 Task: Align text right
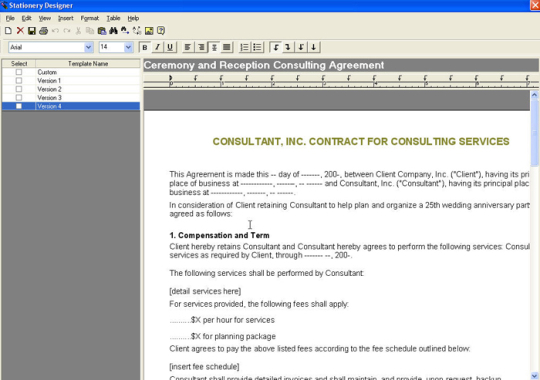[x=201, y=47]
